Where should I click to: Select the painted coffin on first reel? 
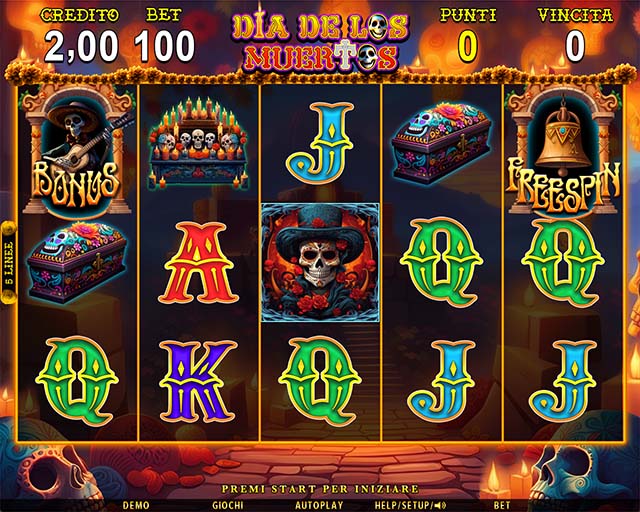(77, 262)
